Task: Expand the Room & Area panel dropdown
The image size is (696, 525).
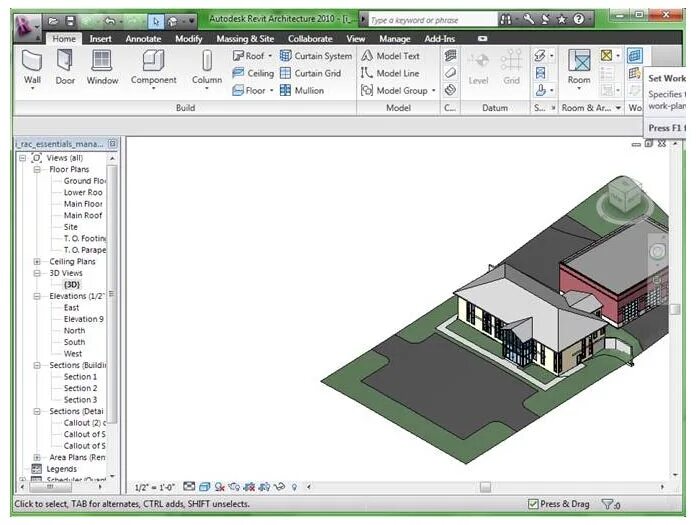Action: (x=618, y=108)
